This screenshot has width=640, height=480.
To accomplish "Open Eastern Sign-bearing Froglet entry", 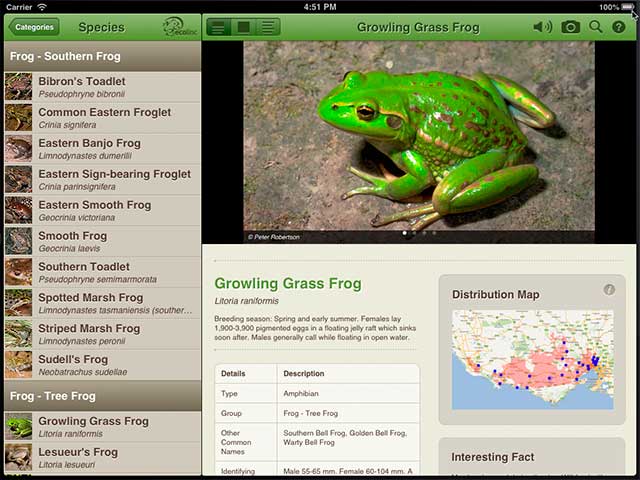I will pyautogui.click(x=102, y=180).
